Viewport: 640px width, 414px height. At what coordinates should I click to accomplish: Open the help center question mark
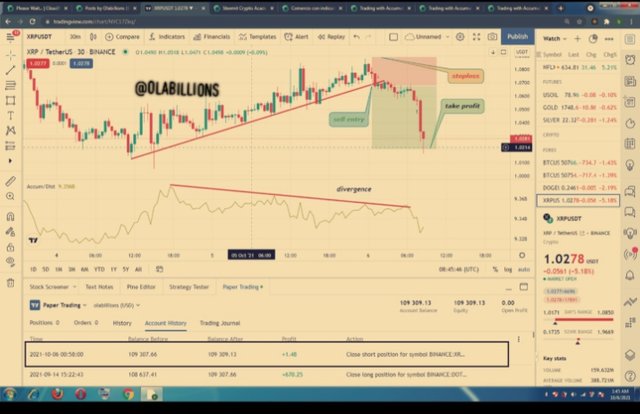click(x=630, y=376)
